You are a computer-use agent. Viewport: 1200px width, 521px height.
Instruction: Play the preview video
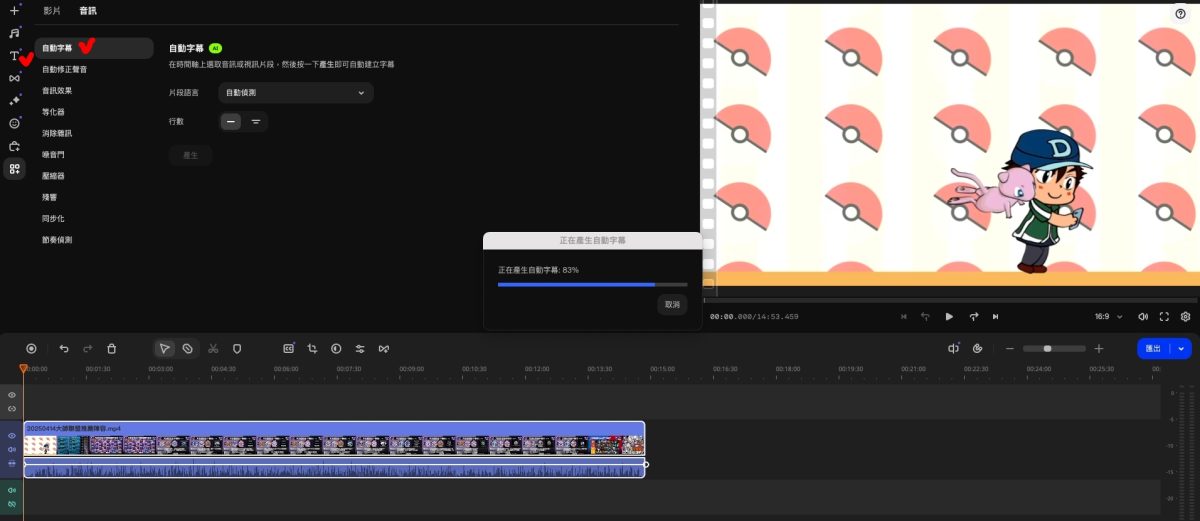[949, 316]
